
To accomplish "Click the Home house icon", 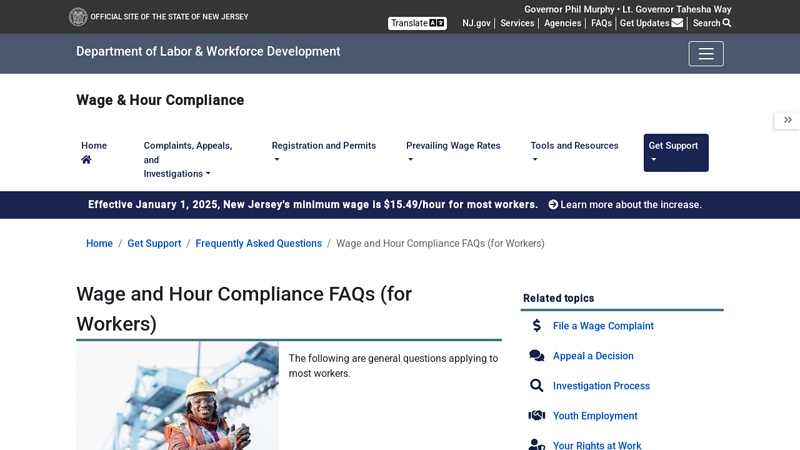I will [x=86, y=160].
